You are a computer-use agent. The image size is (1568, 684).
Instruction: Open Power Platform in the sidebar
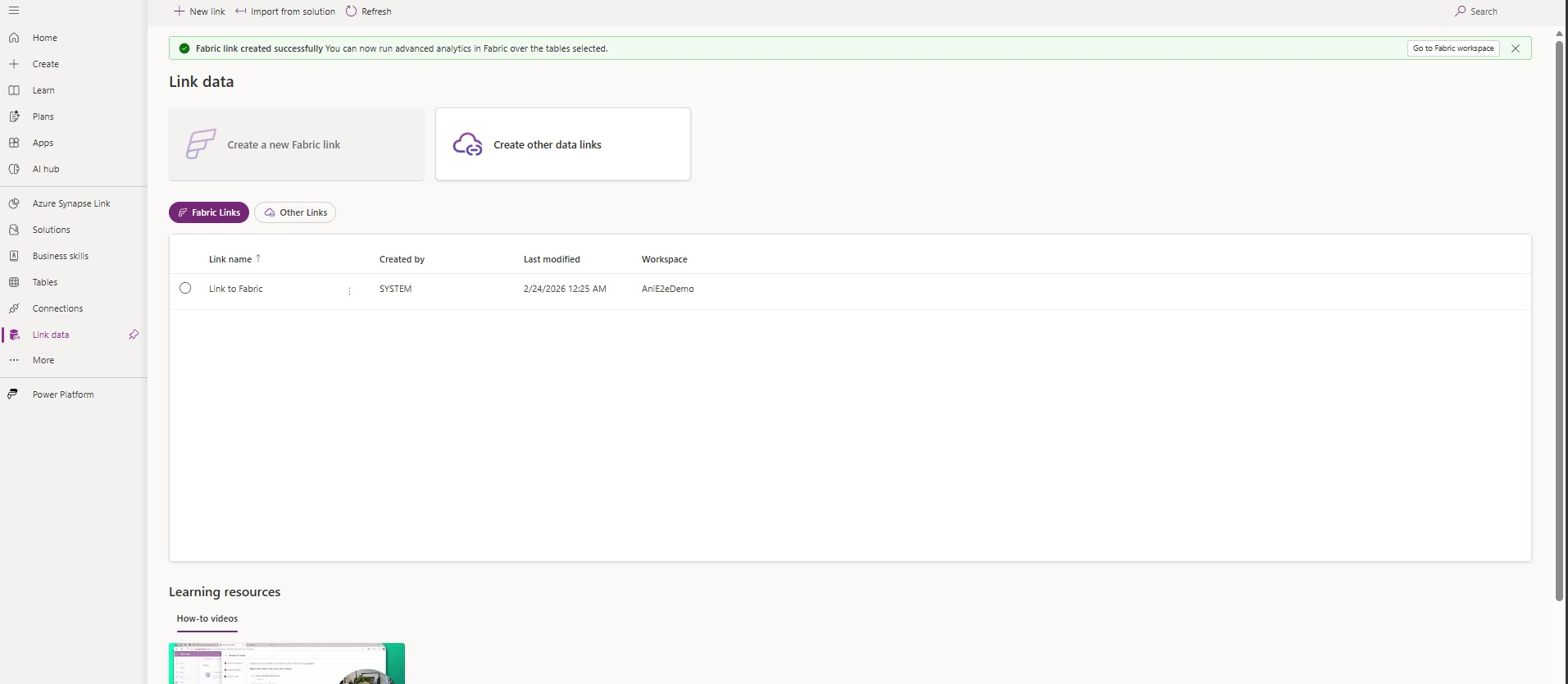point(63,394)
